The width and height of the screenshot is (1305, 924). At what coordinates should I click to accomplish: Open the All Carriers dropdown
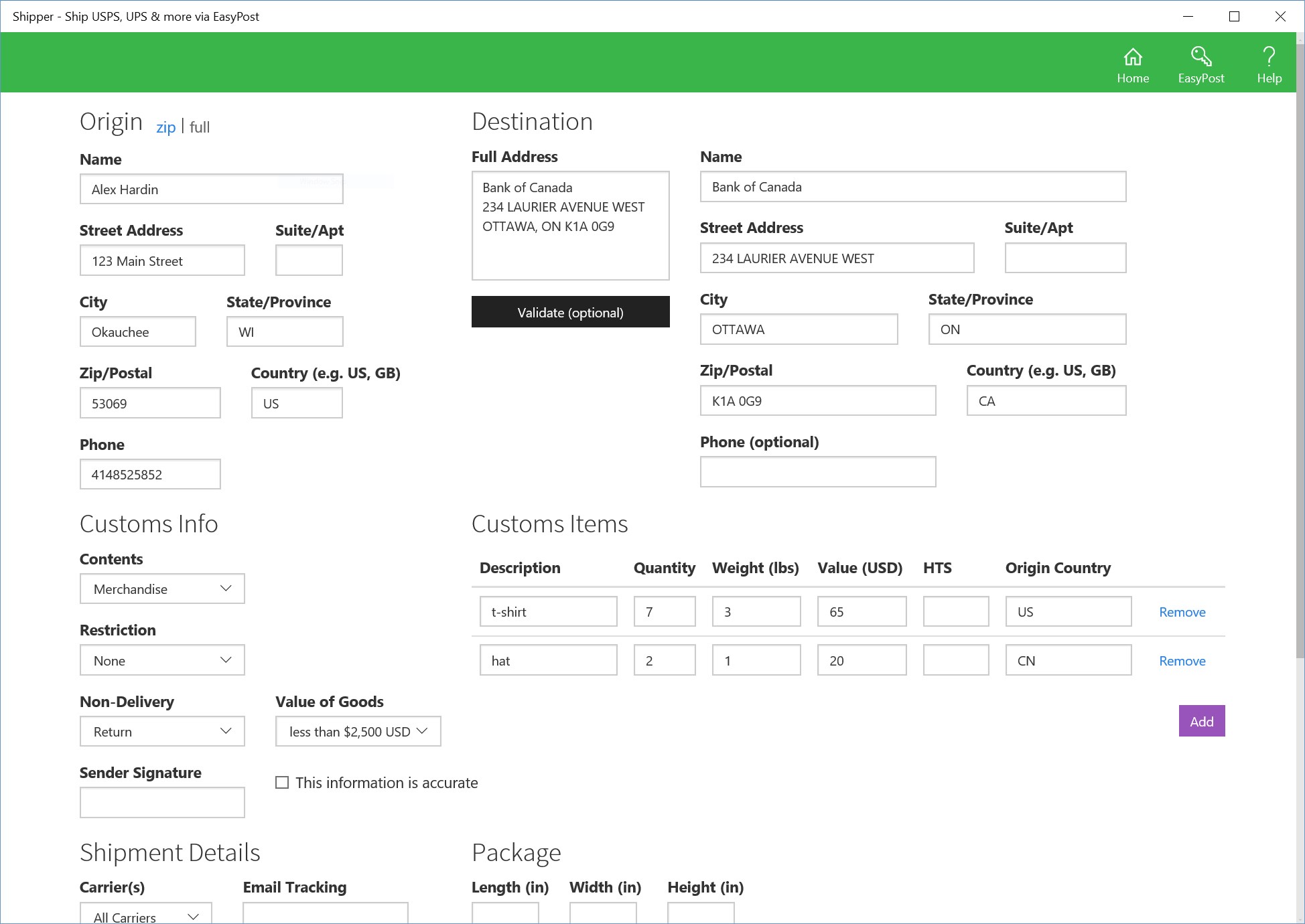pyautogui.click(x=146, y=915)
